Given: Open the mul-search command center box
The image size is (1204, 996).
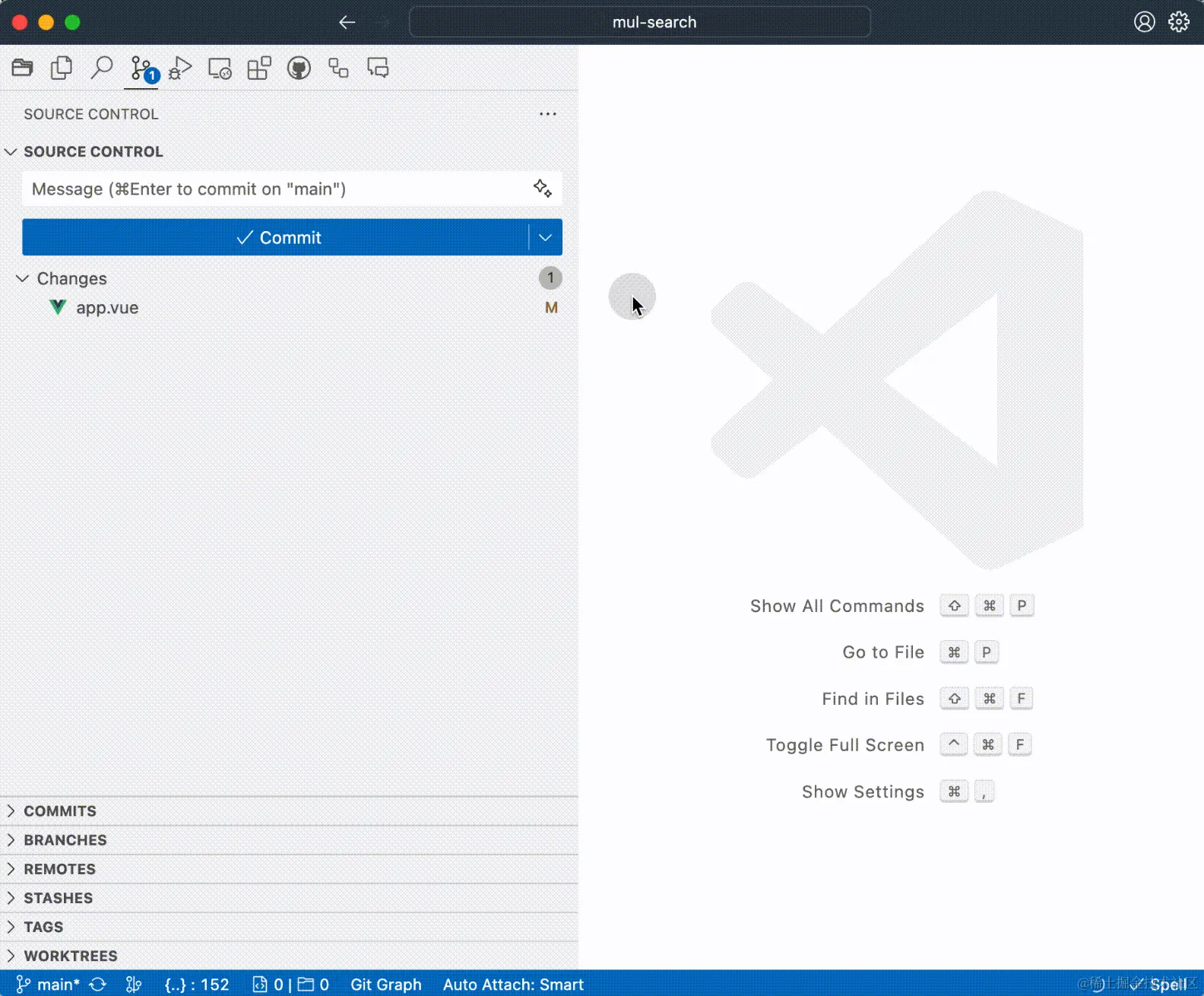Looking at the screenshot, I should [x=640, y=22].
